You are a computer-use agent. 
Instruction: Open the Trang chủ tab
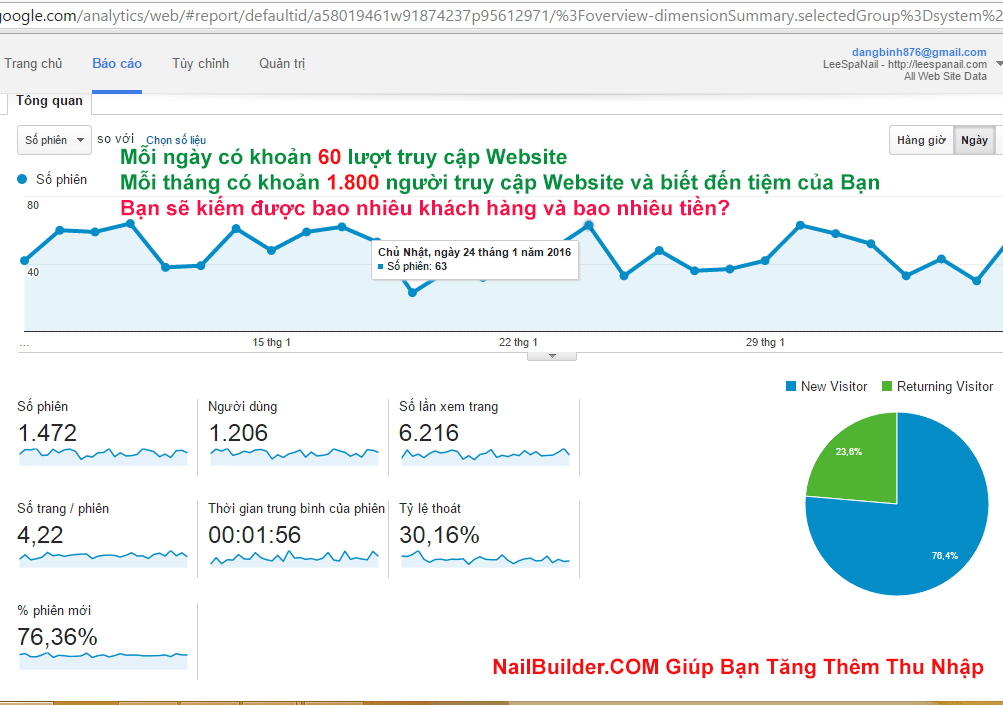(33, 63)
